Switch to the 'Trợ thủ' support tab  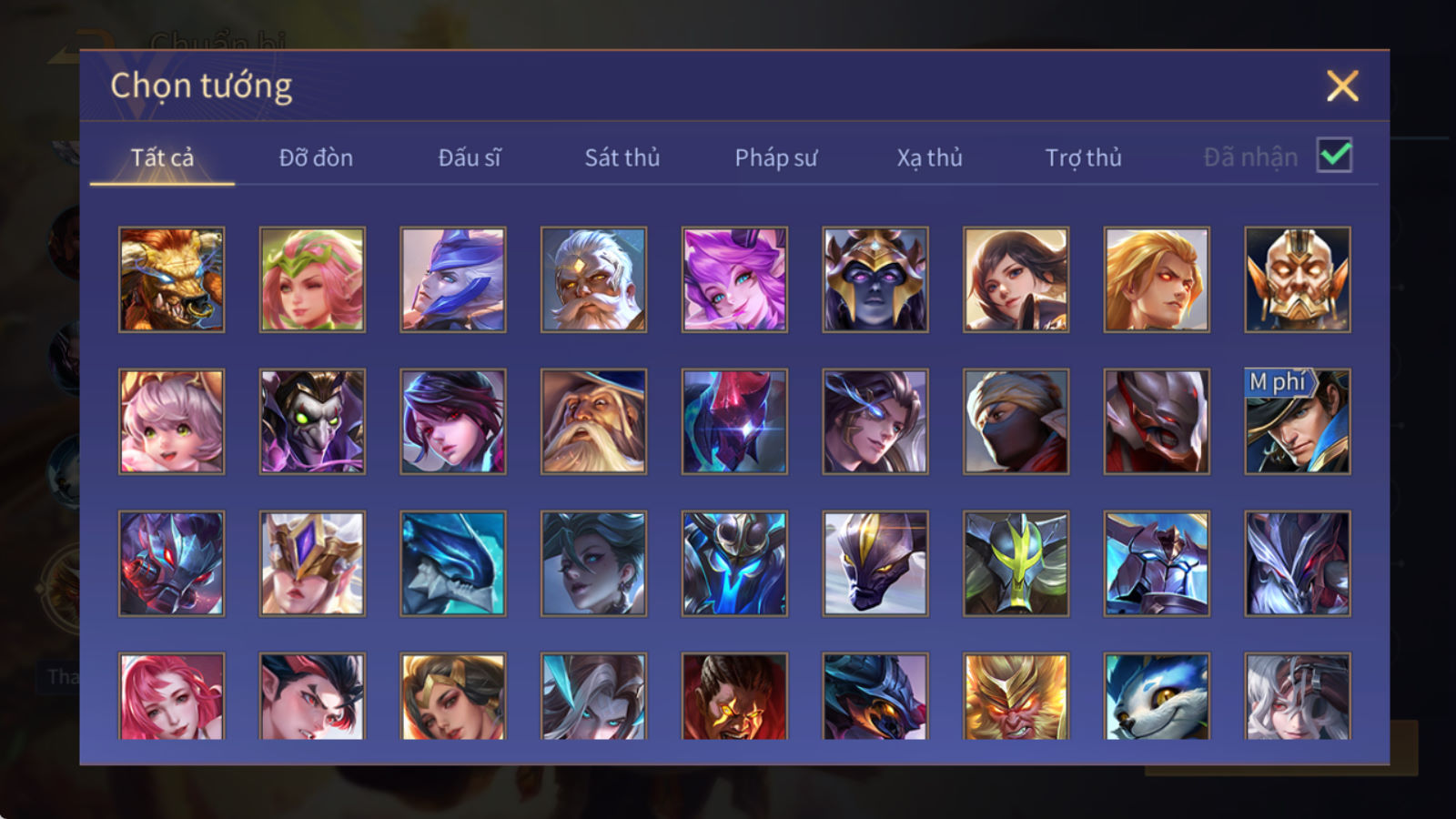[x=1083, y=157]
